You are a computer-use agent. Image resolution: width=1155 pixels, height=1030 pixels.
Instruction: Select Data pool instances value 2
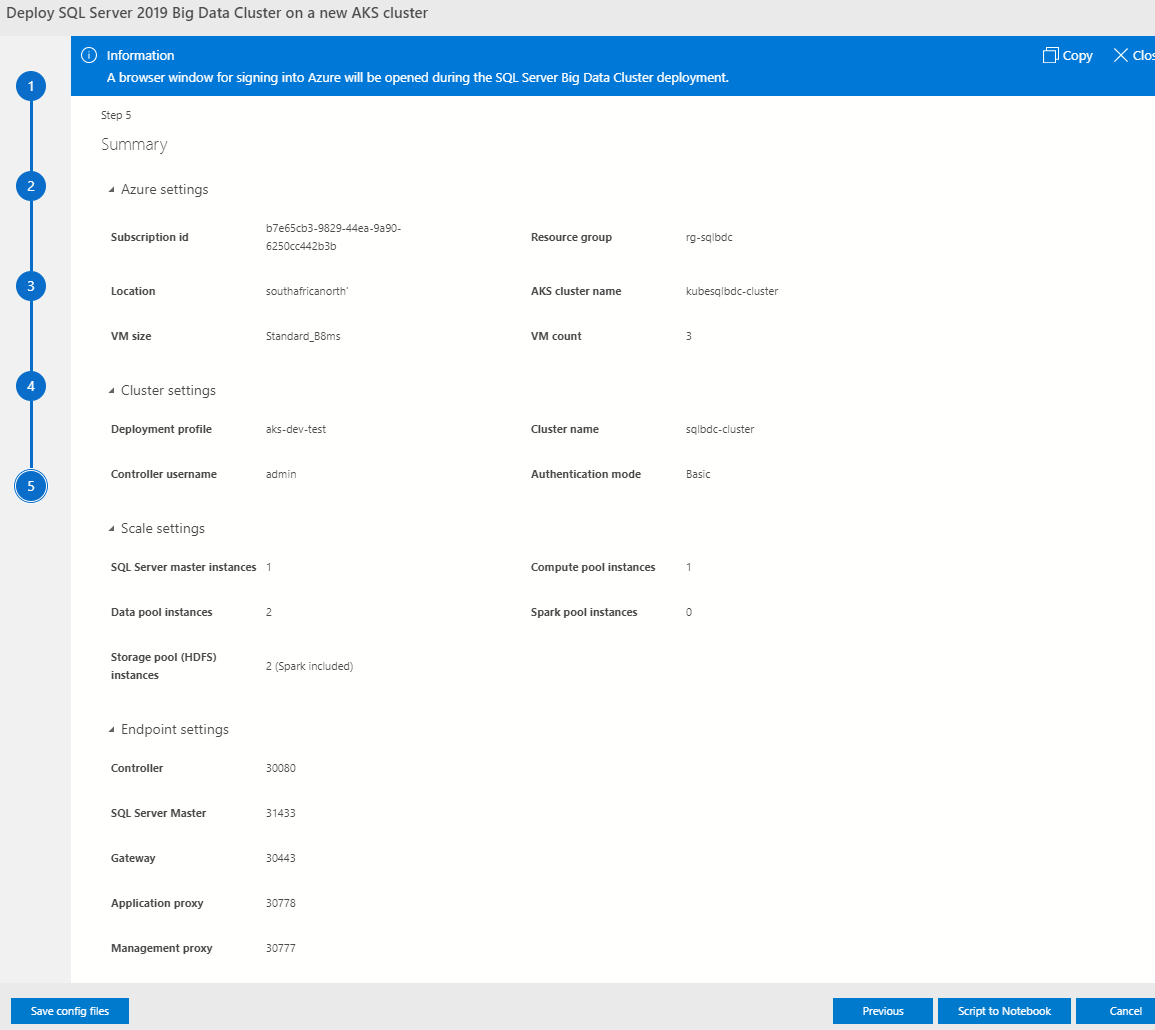(x=269, y=612)
